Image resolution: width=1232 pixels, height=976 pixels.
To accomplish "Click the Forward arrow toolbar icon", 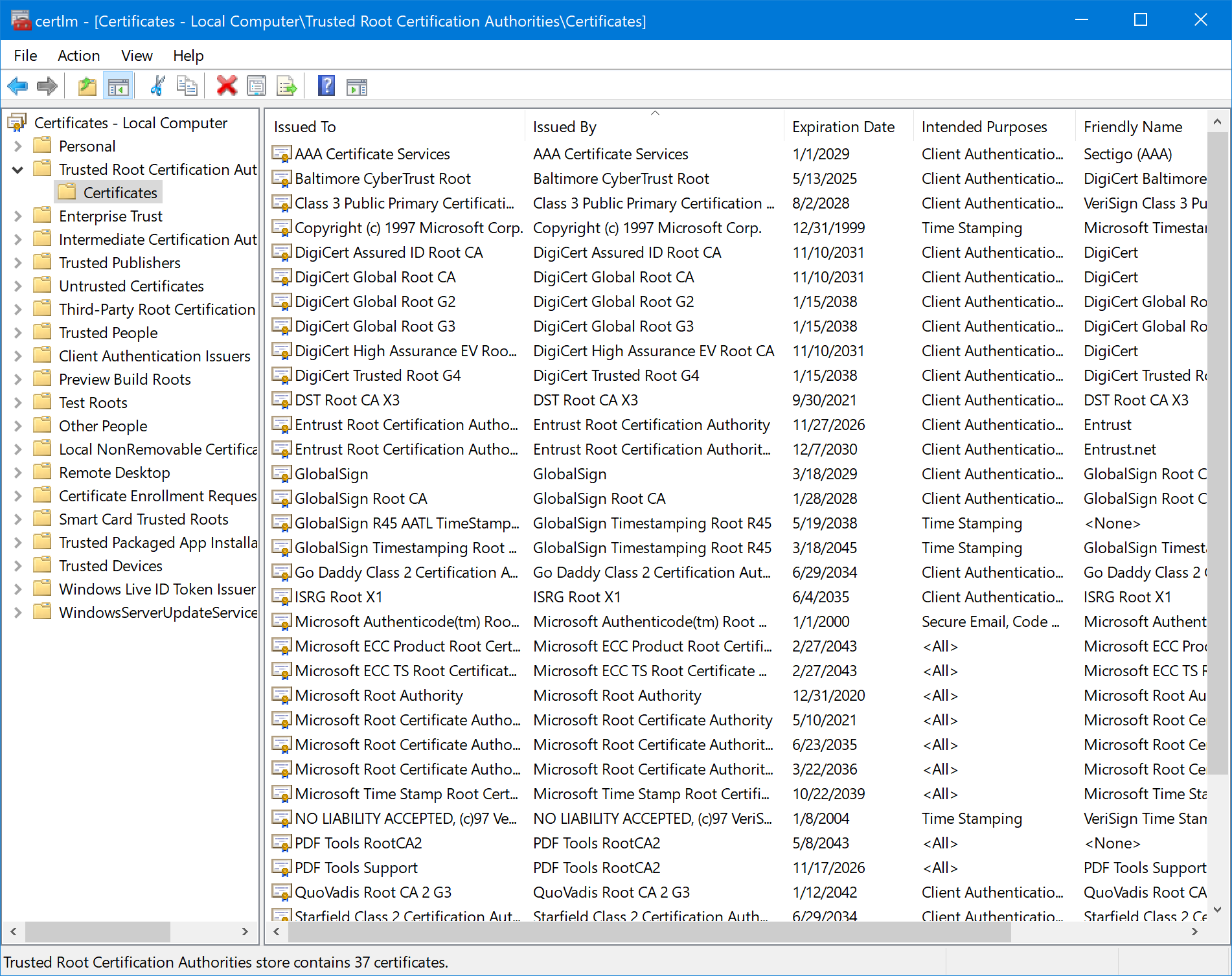I will (47, 86).
